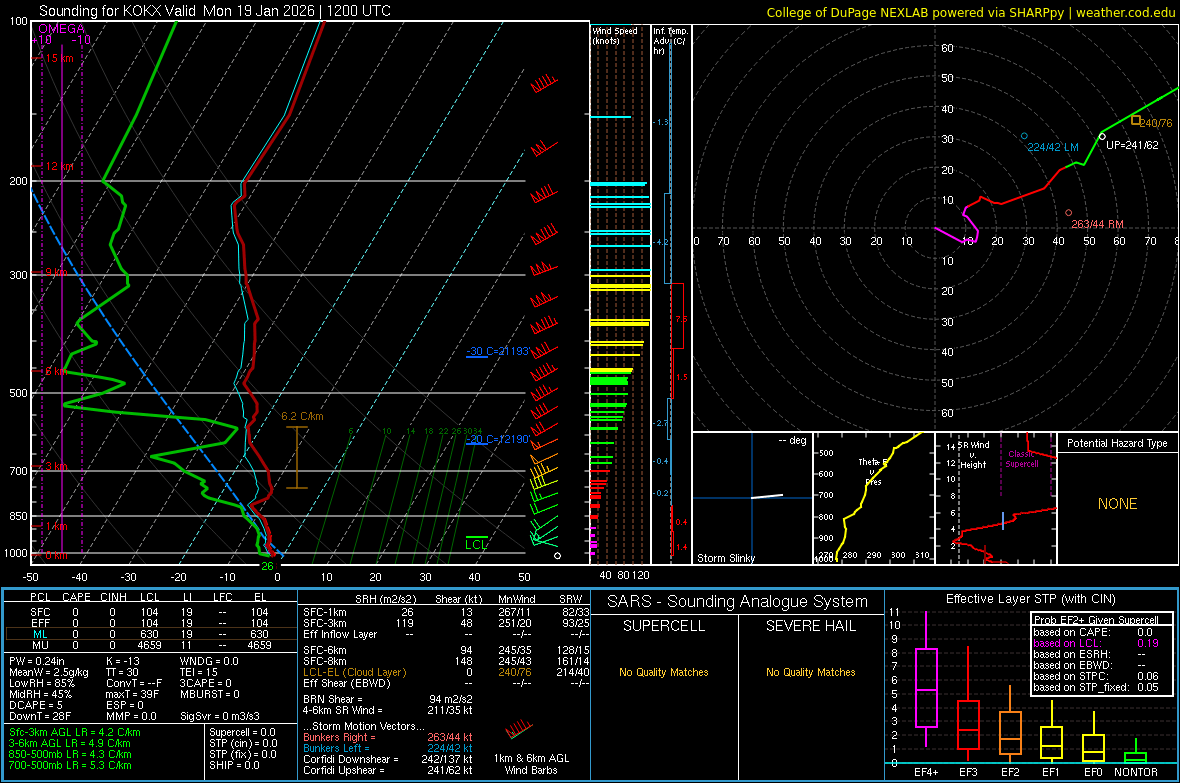Select the highlighted 'ML' parcel row

(150, 634)
